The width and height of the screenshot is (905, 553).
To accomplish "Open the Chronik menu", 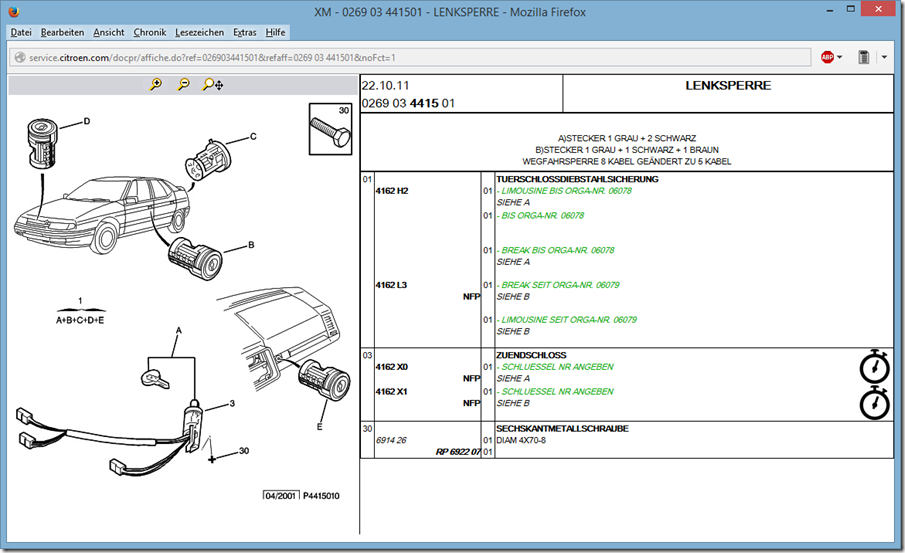I will click(x=149, y=32).
